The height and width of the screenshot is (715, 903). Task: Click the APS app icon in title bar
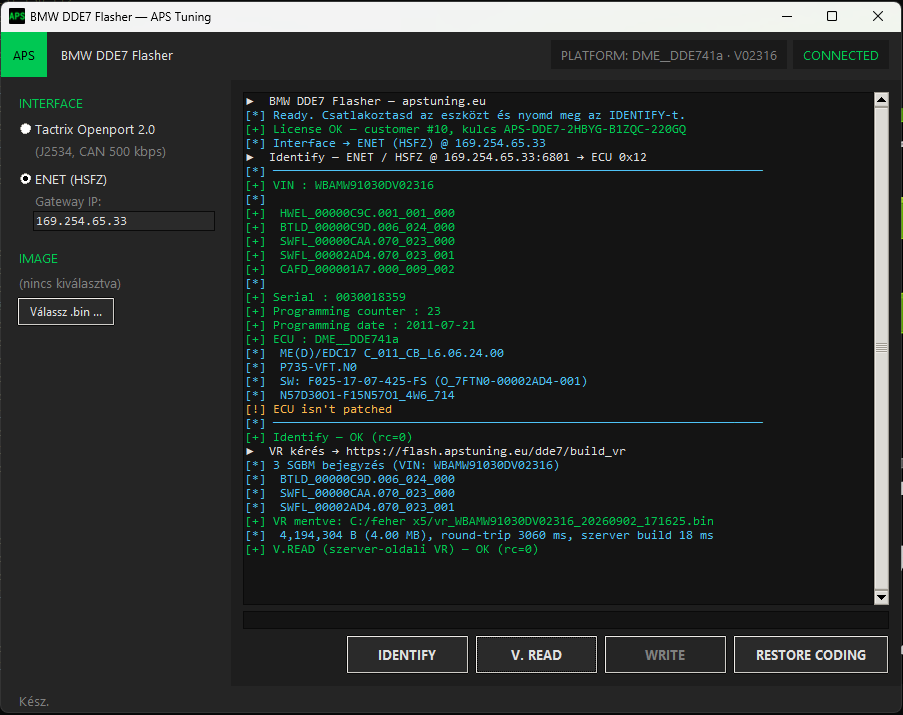pyautogui.click(x=17, y=16)
